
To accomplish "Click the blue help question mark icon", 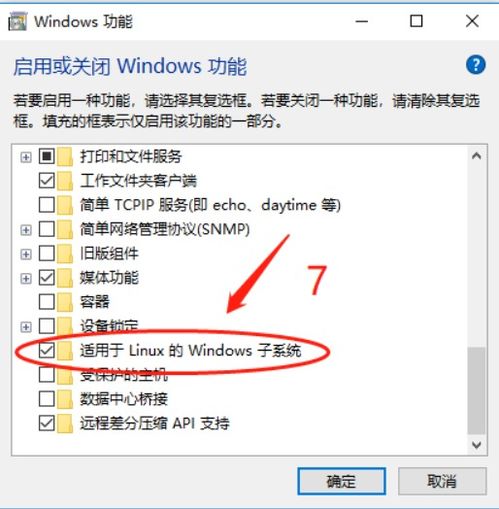I will (x=475, y=65).
